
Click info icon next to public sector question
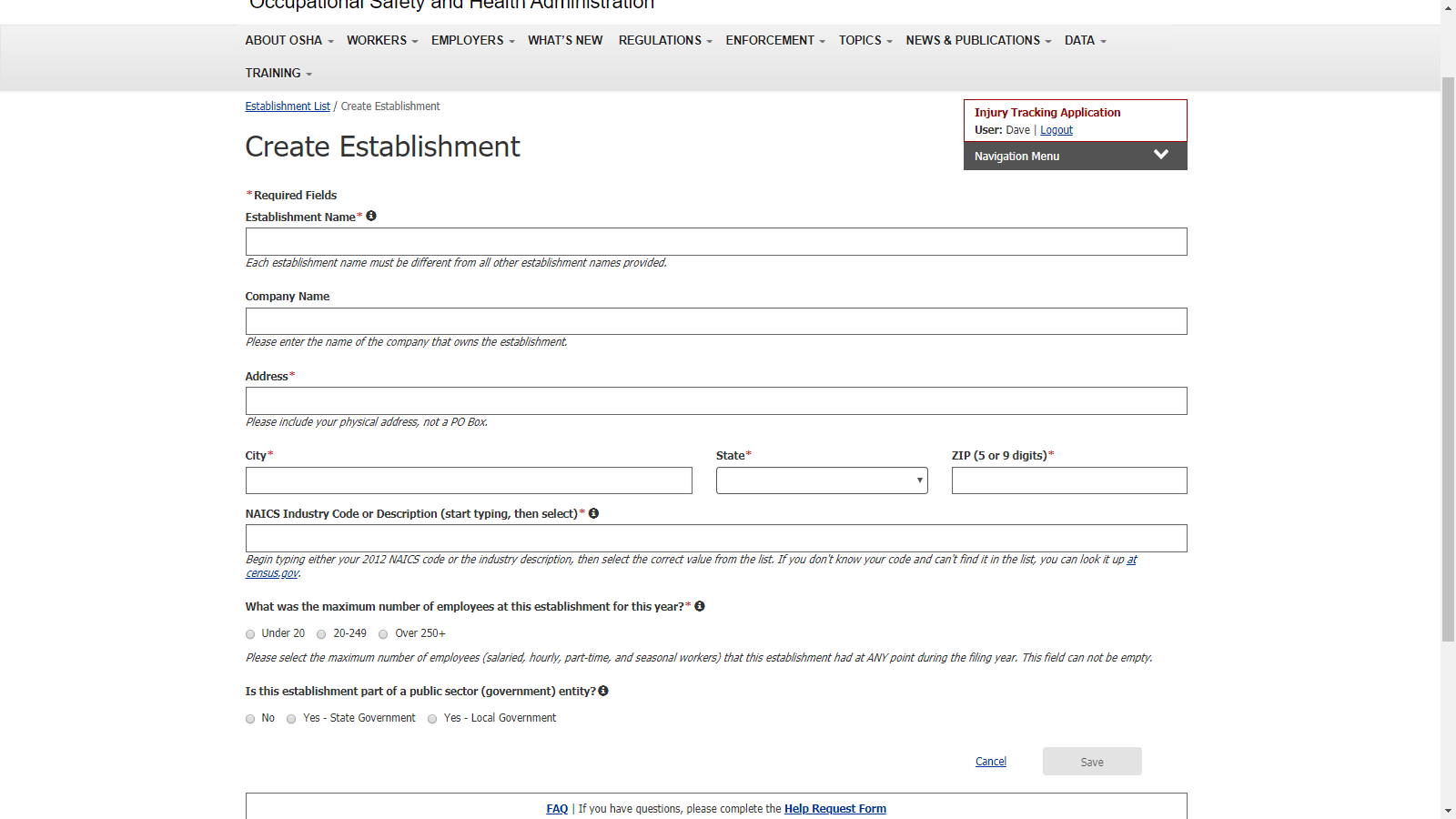(603, 691)
